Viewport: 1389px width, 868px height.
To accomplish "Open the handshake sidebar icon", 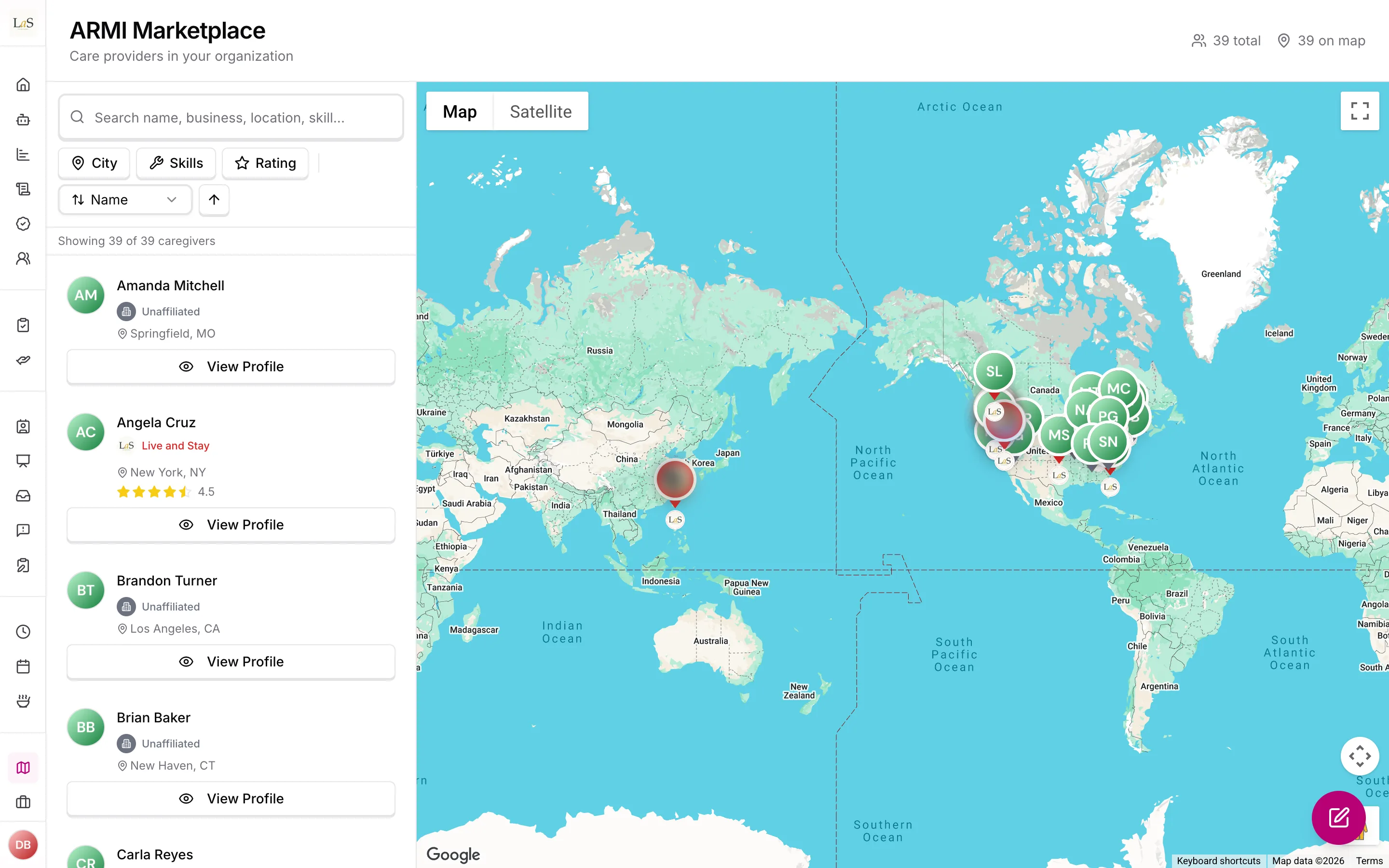I will coord(23,360).
